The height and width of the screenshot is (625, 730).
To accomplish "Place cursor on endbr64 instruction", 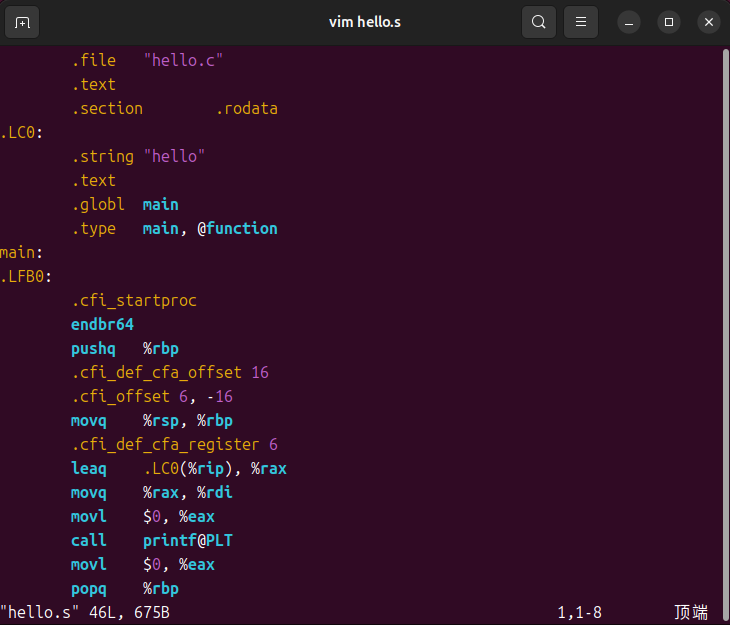I will point(102,324).
